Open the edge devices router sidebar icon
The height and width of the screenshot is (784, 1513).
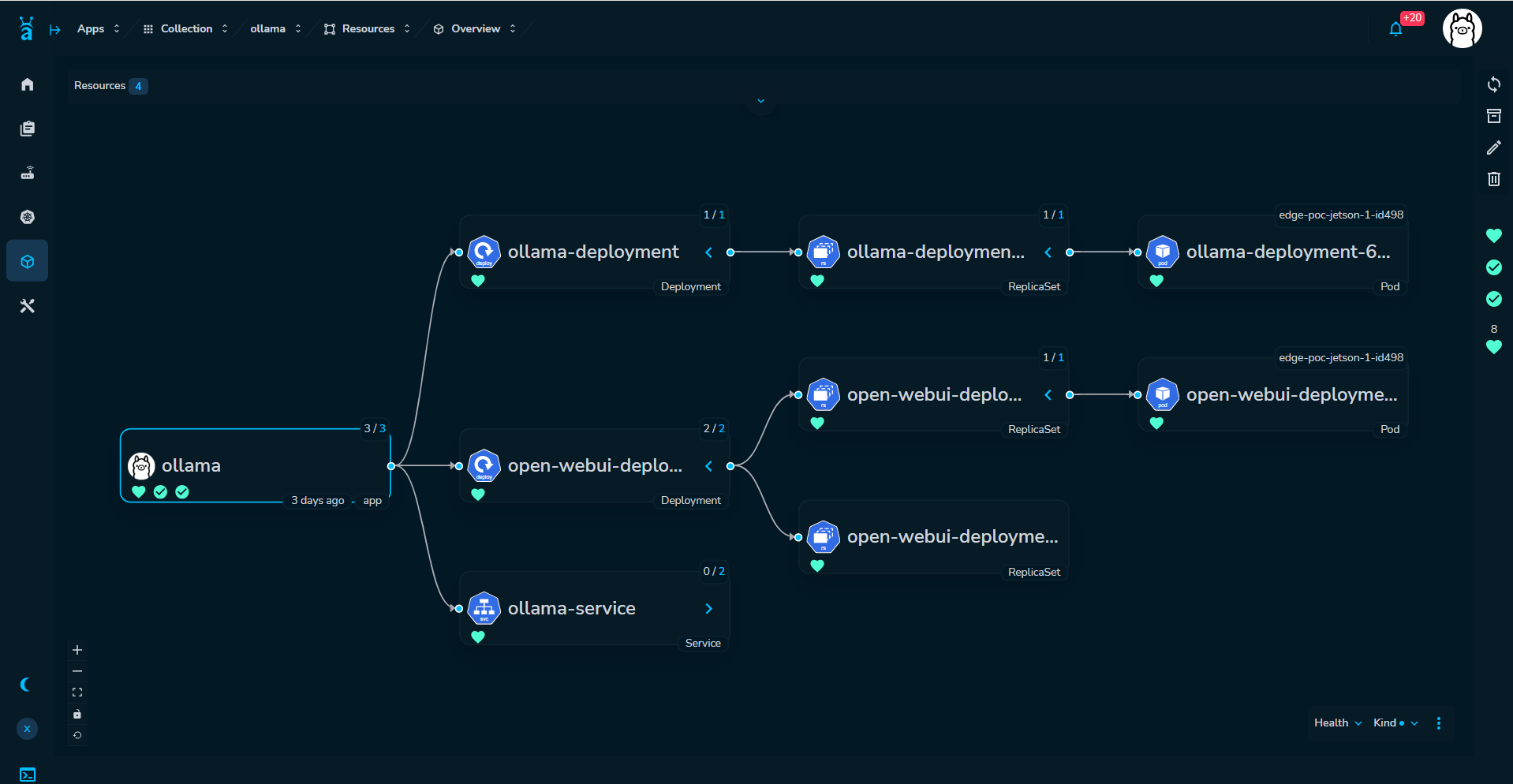tap(28, 173)
